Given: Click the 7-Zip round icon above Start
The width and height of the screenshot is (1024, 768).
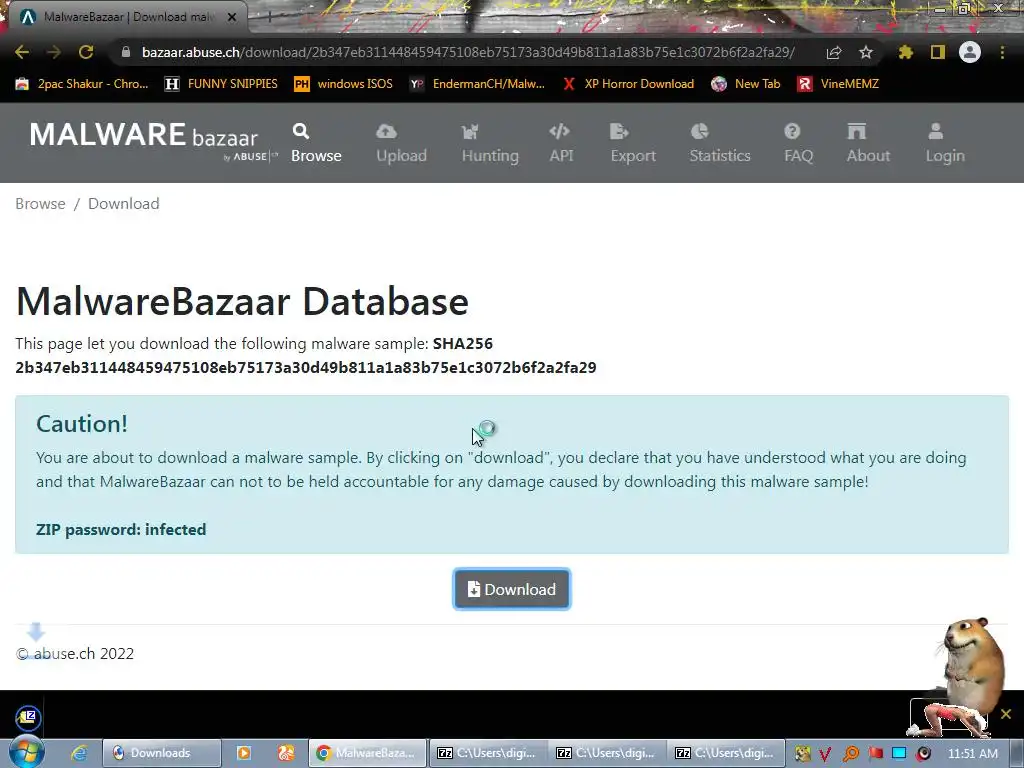Looking at the screenshot, I should pos(28,718).
